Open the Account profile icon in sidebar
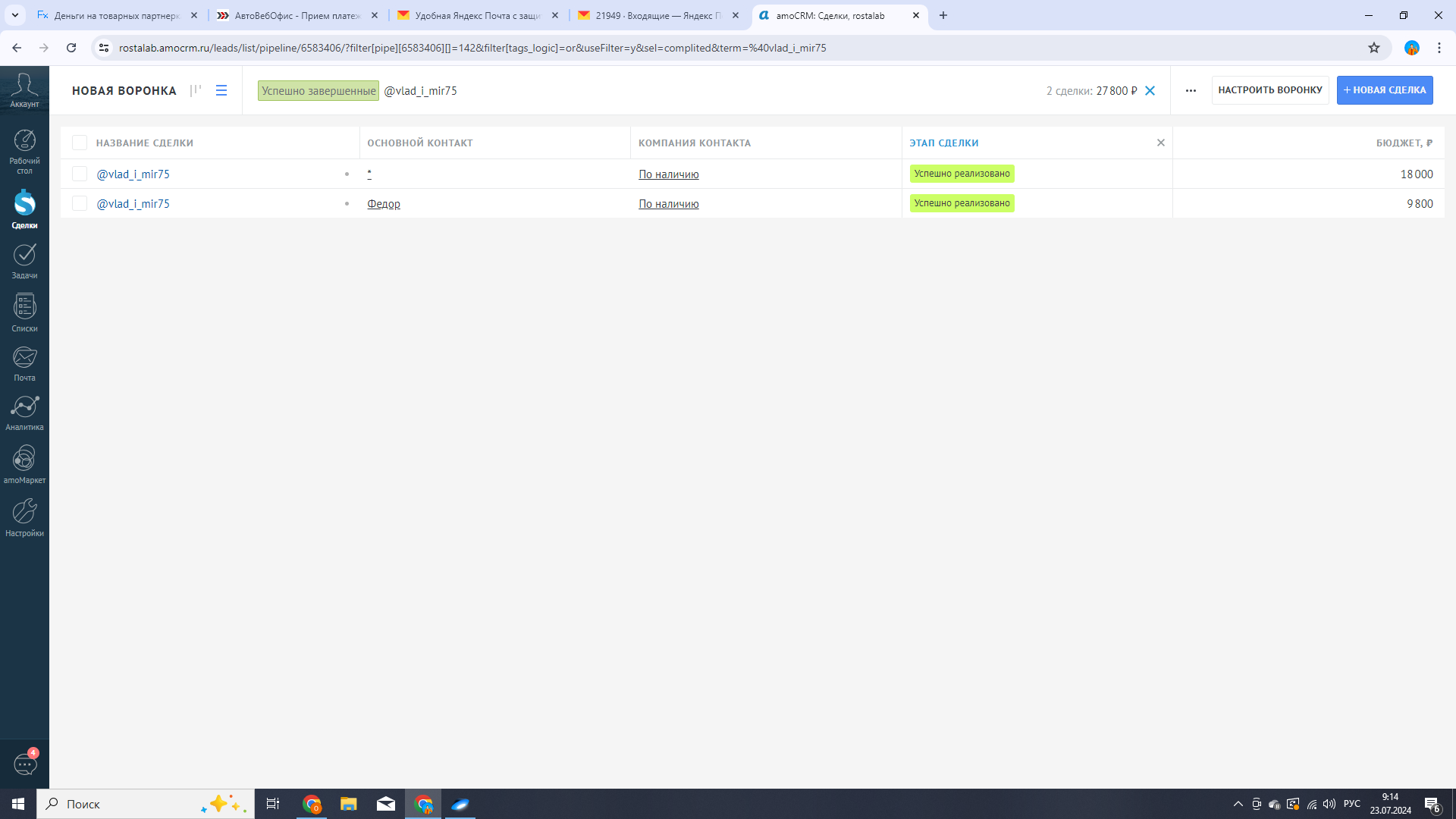 click(24, 89)
